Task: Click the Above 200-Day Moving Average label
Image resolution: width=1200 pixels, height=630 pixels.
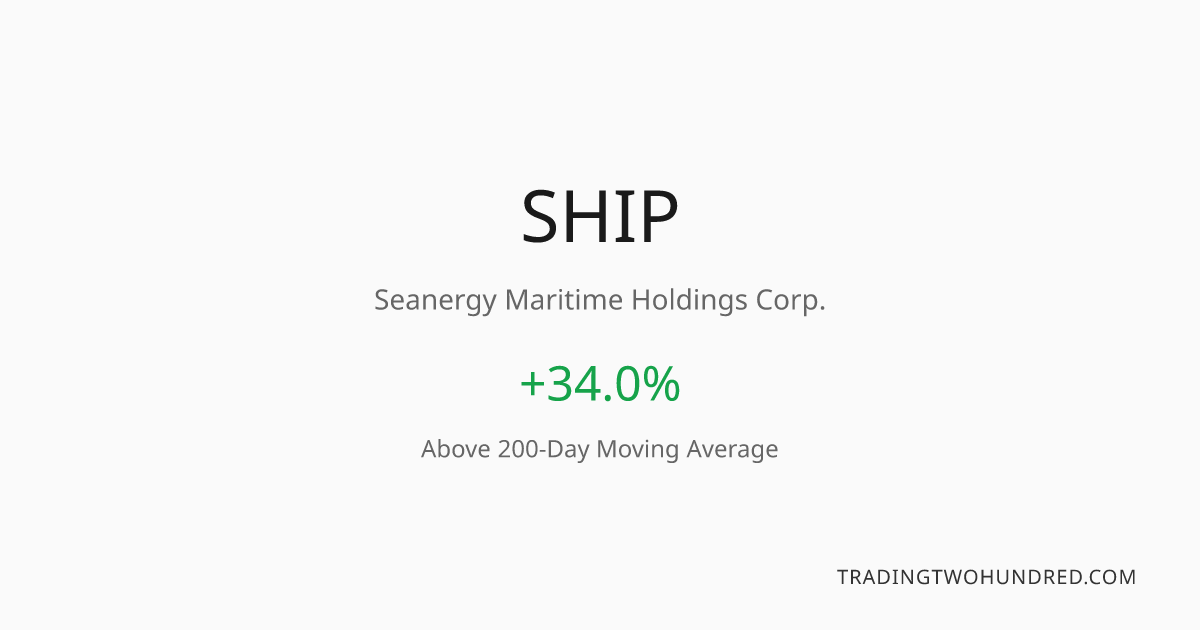Action: (x=600, y=450)
